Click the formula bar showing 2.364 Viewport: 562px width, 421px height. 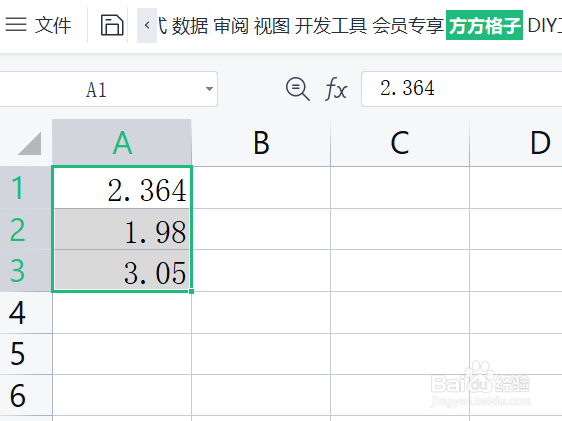click(461, 89)
